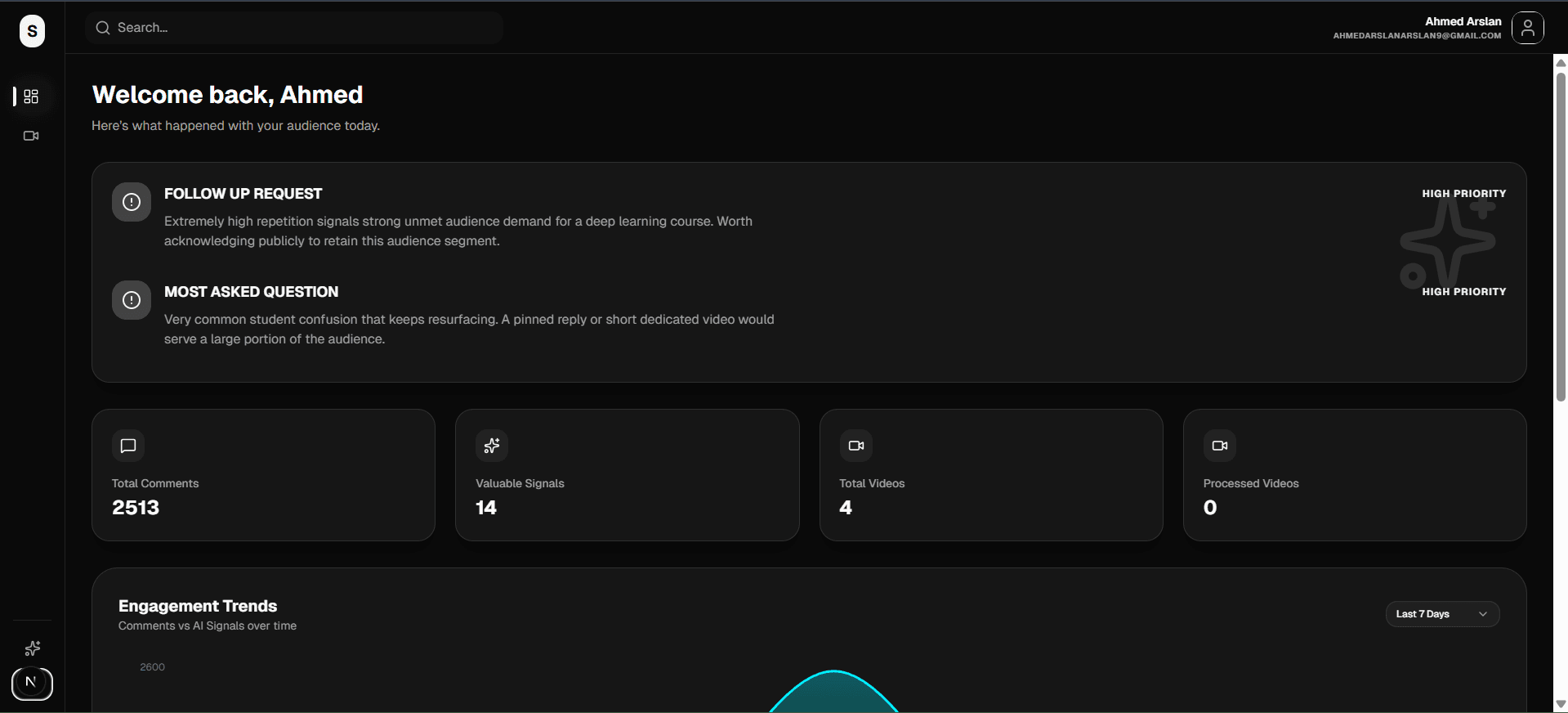The image size is (1568, 713).
Task: Click the Valuable Signals sparkle icon
Action: click(492, 446)
